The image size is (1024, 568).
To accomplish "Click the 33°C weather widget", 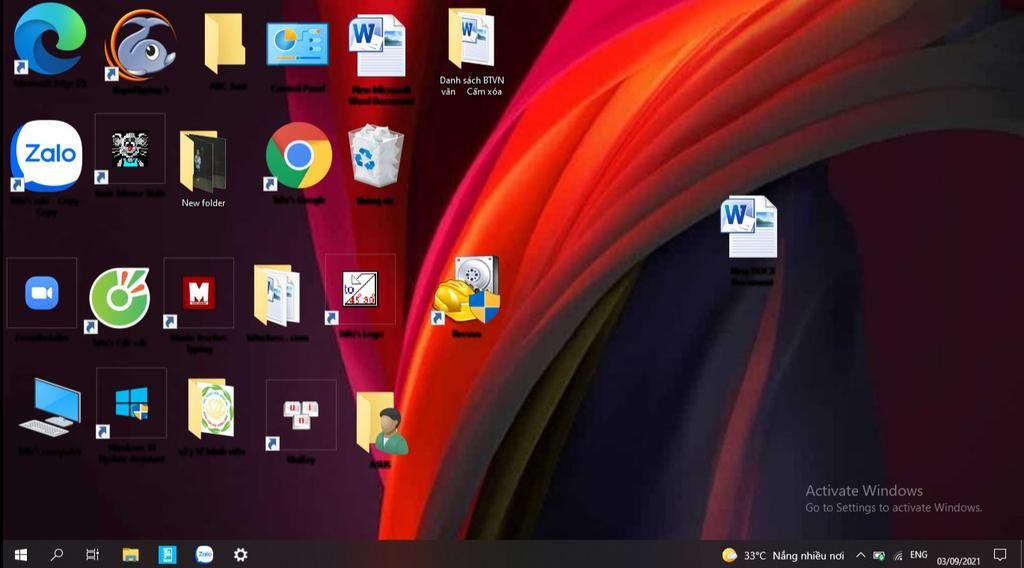I will click(783, 556).
